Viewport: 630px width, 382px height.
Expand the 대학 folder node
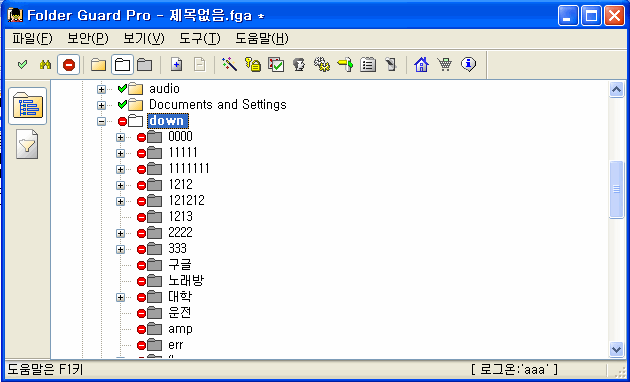point(120,298)
